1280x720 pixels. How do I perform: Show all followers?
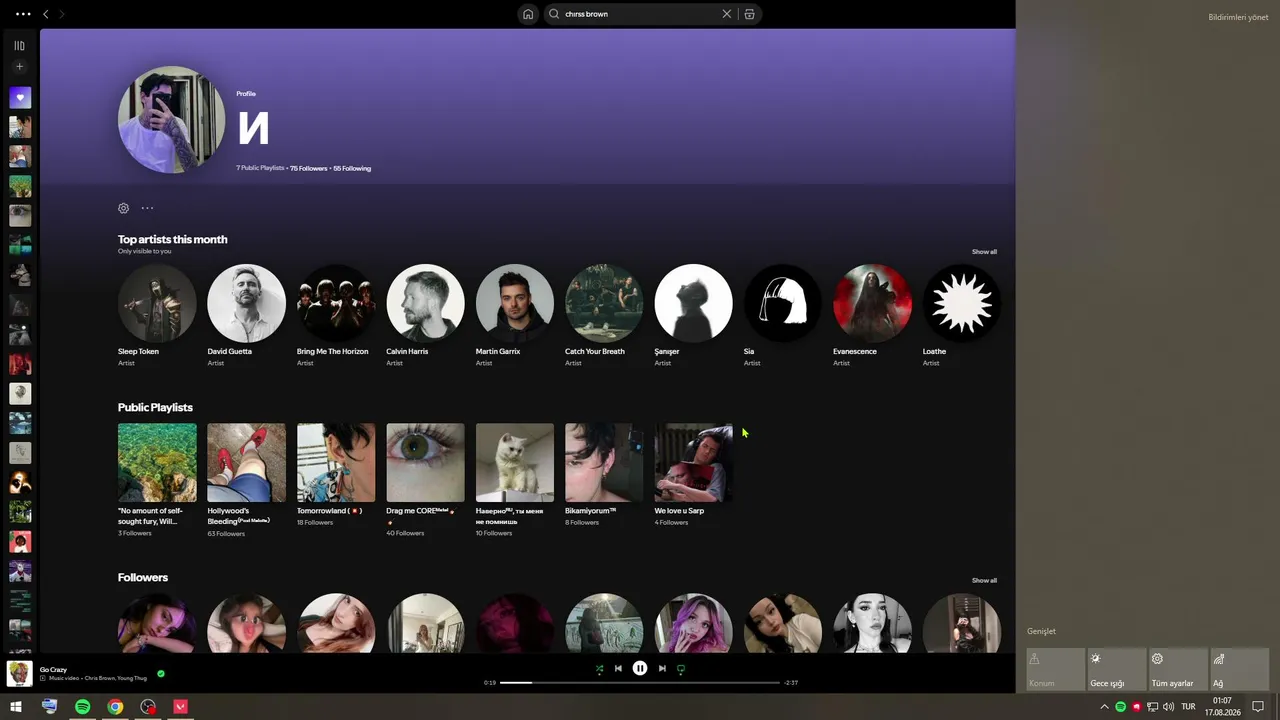point(984,580)
